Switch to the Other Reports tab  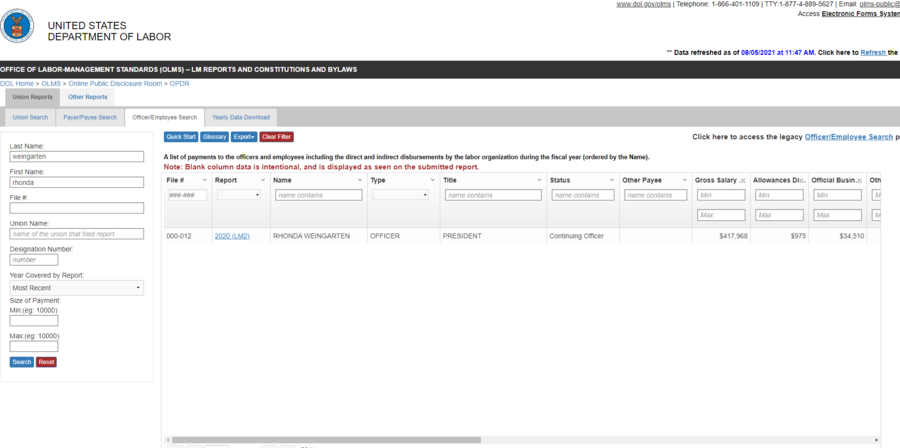click(88, 97)
